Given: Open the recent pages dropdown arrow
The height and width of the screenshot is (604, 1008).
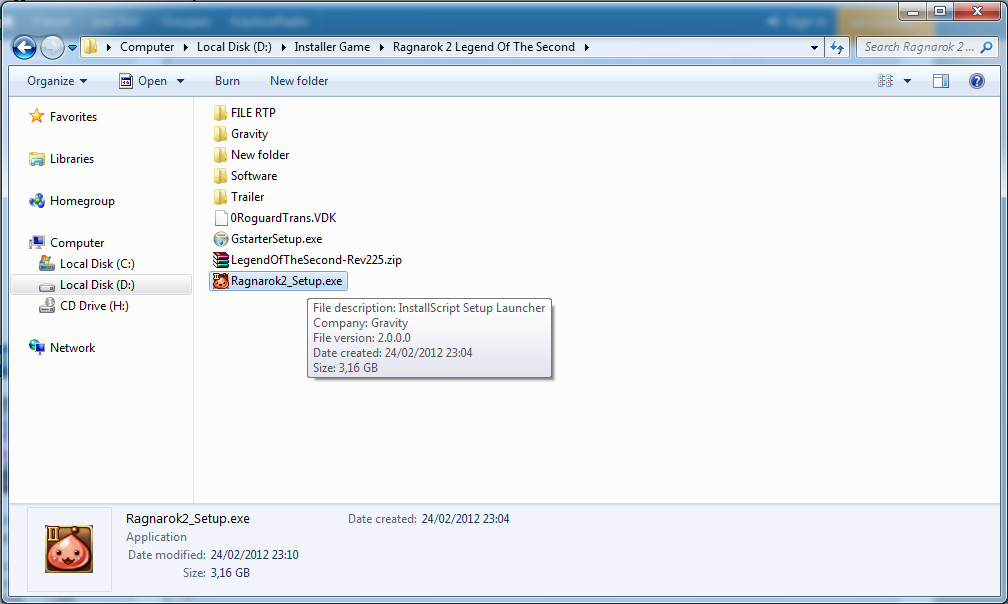Looking at the screenshot, I should point(72,48).
